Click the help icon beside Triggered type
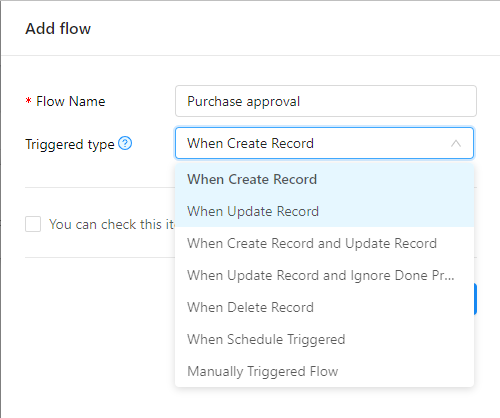This screenshot has height=418, width=500. [x=125, y=143]
